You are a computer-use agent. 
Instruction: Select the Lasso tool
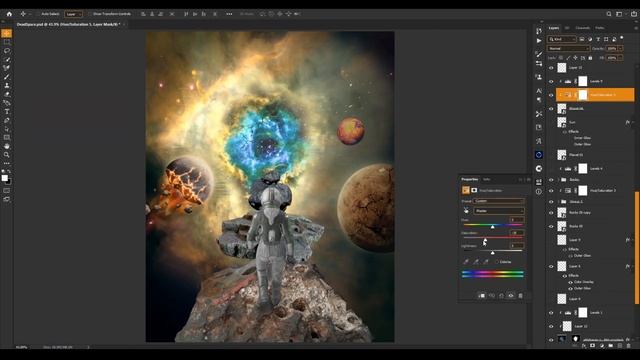(7, 51)
